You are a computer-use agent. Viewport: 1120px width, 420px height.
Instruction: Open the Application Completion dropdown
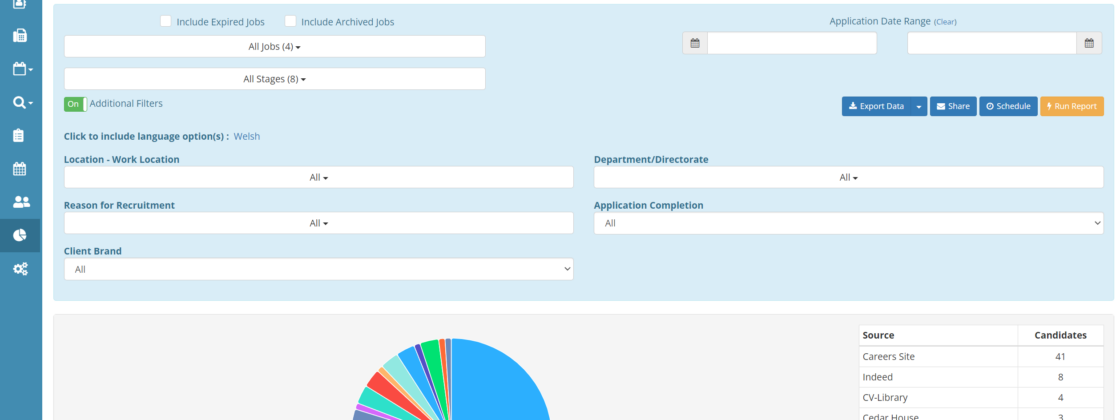tap(848, 223)
